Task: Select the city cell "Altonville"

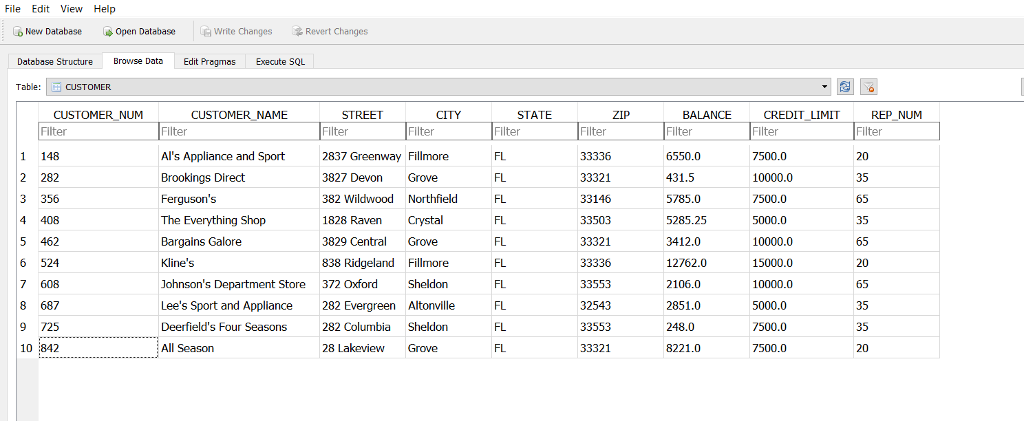Action: pos(449,305)
